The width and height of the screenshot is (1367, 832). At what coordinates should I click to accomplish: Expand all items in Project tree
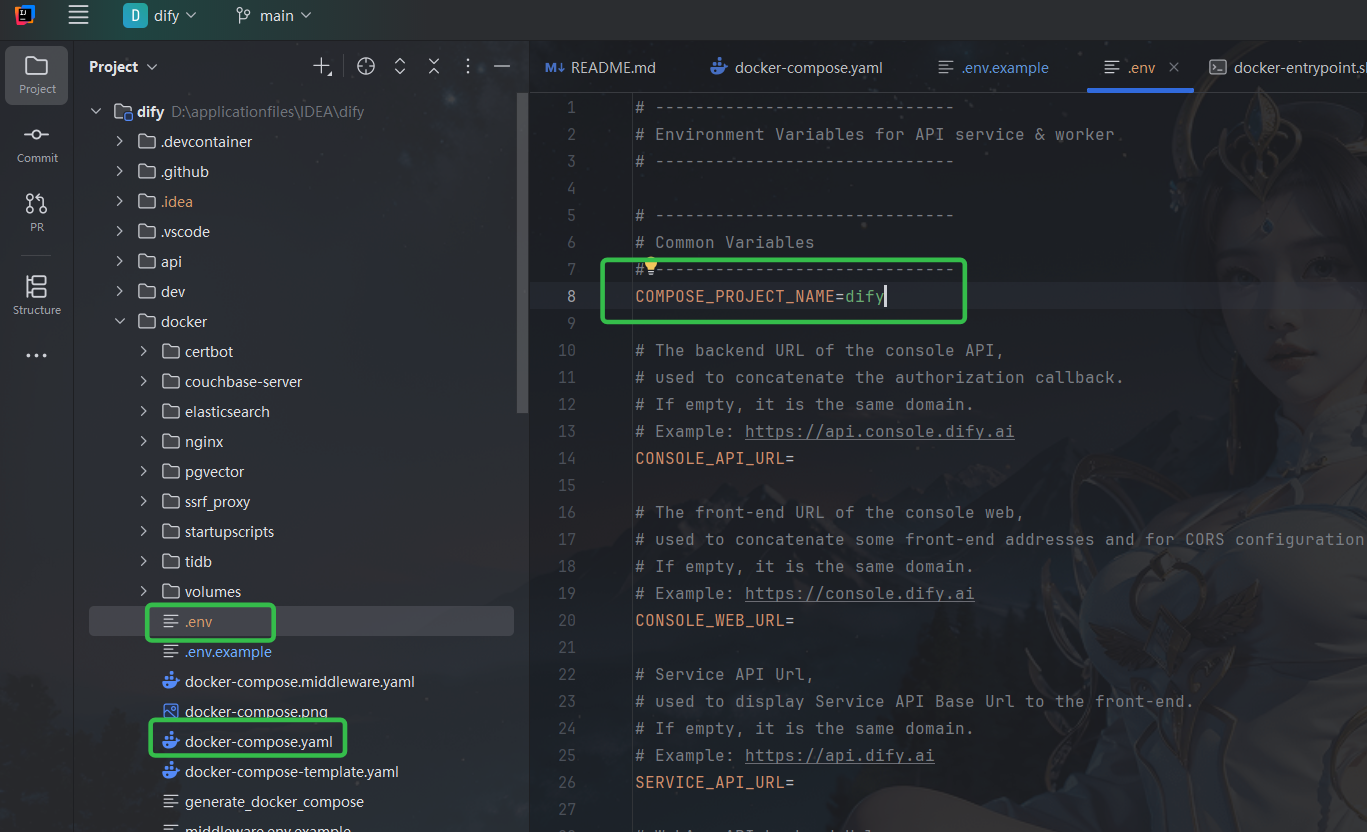coord(400,66)
